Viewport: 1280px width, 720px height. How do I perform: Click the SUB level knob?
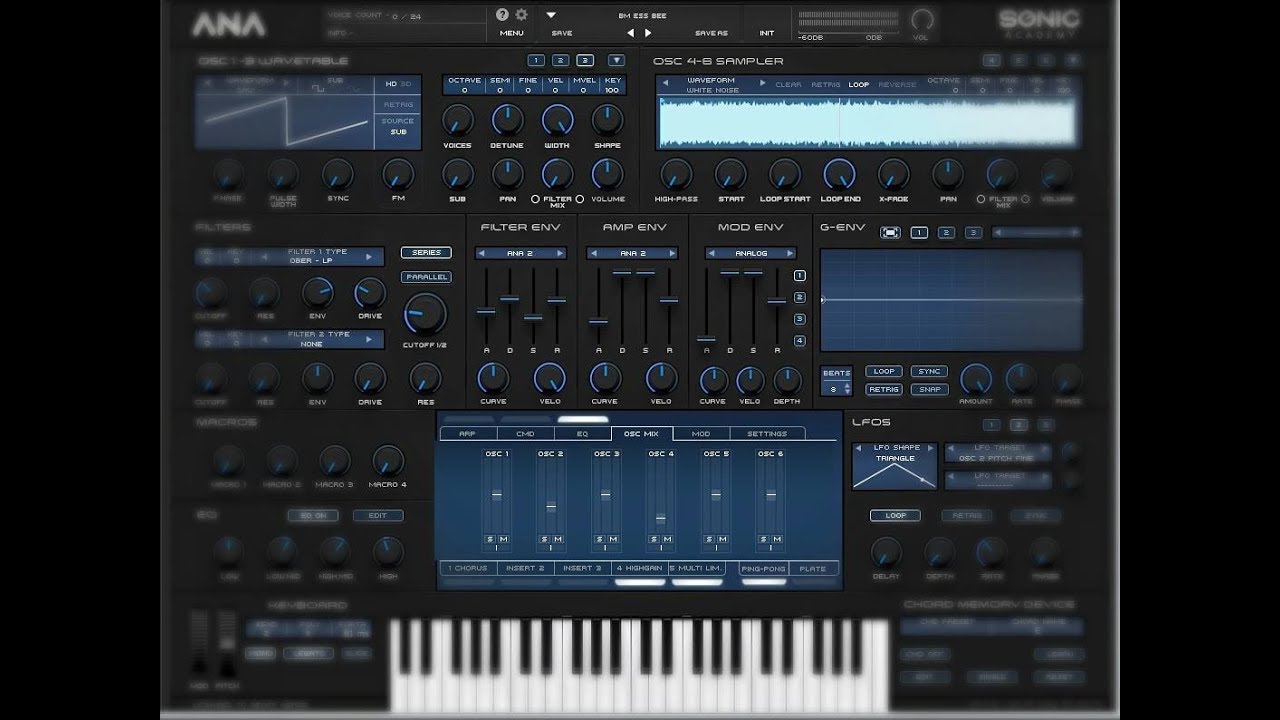tap(457, 175)
